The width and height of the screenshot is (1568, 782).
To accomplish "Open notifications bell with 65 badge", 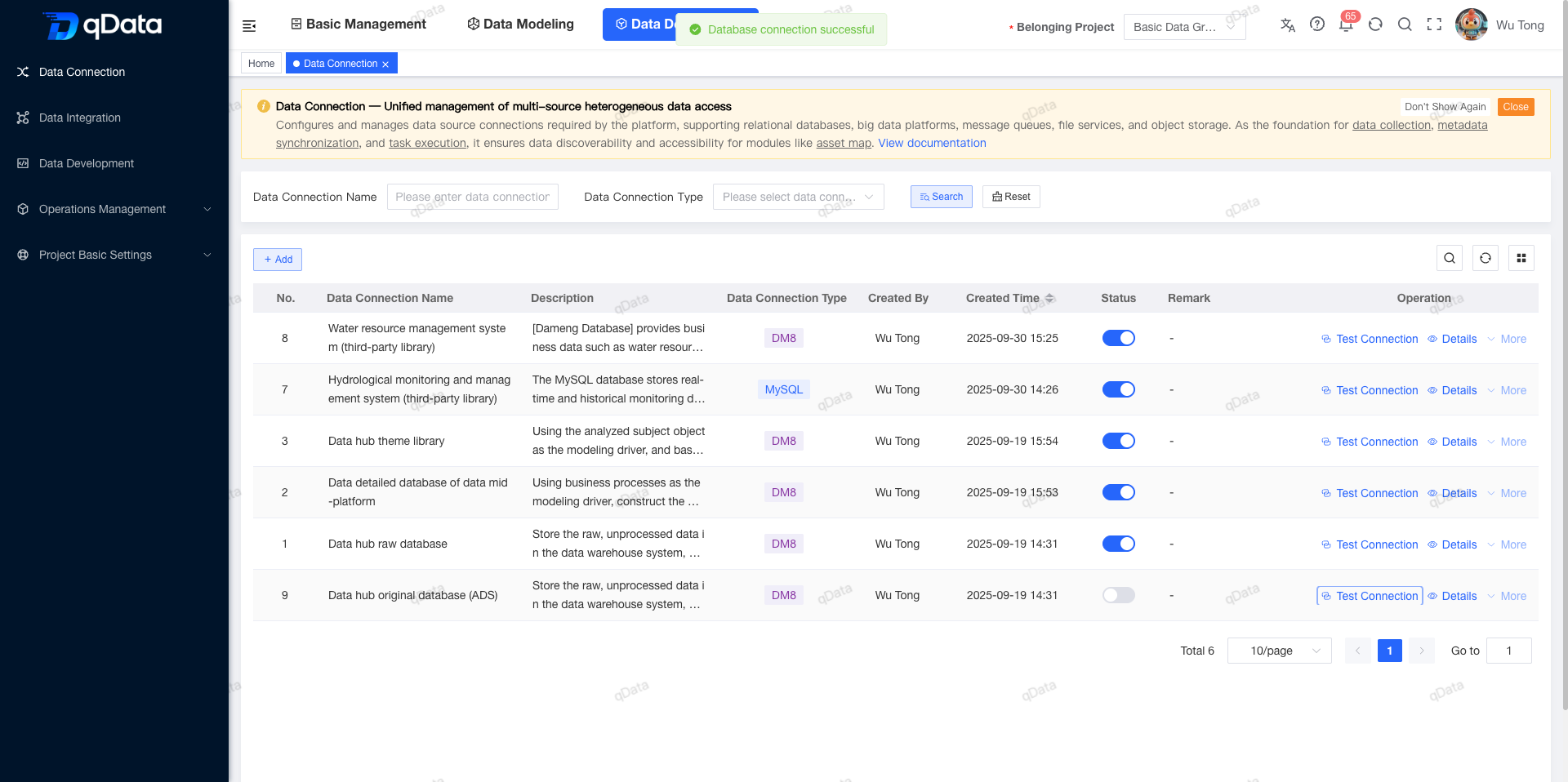I will coord(1347,23).
